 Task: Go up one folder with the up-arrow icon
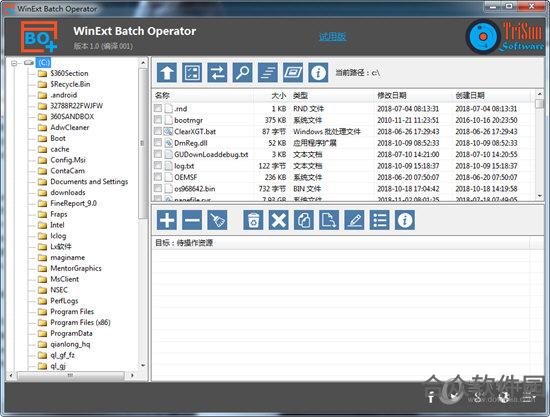click(167, 73)
